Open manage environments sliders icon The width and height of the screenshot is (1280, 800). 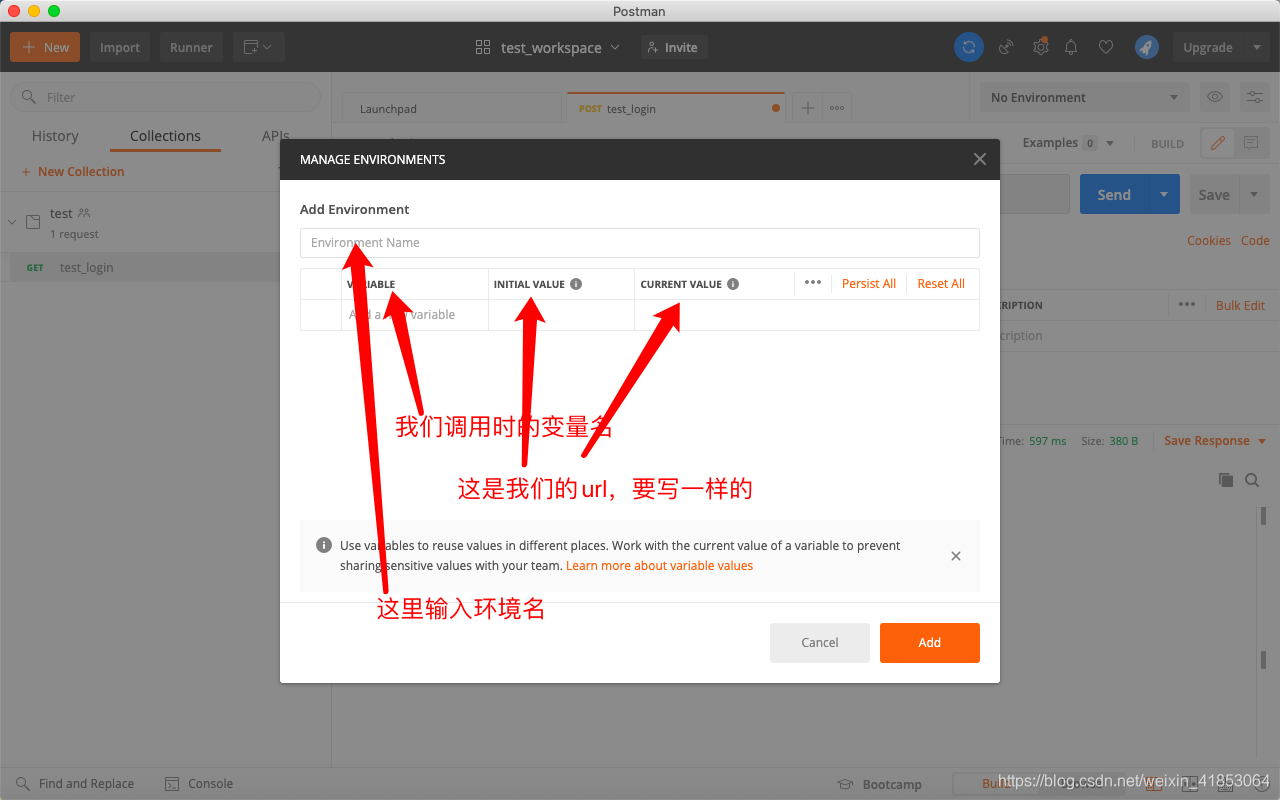tap(1254, 97)
